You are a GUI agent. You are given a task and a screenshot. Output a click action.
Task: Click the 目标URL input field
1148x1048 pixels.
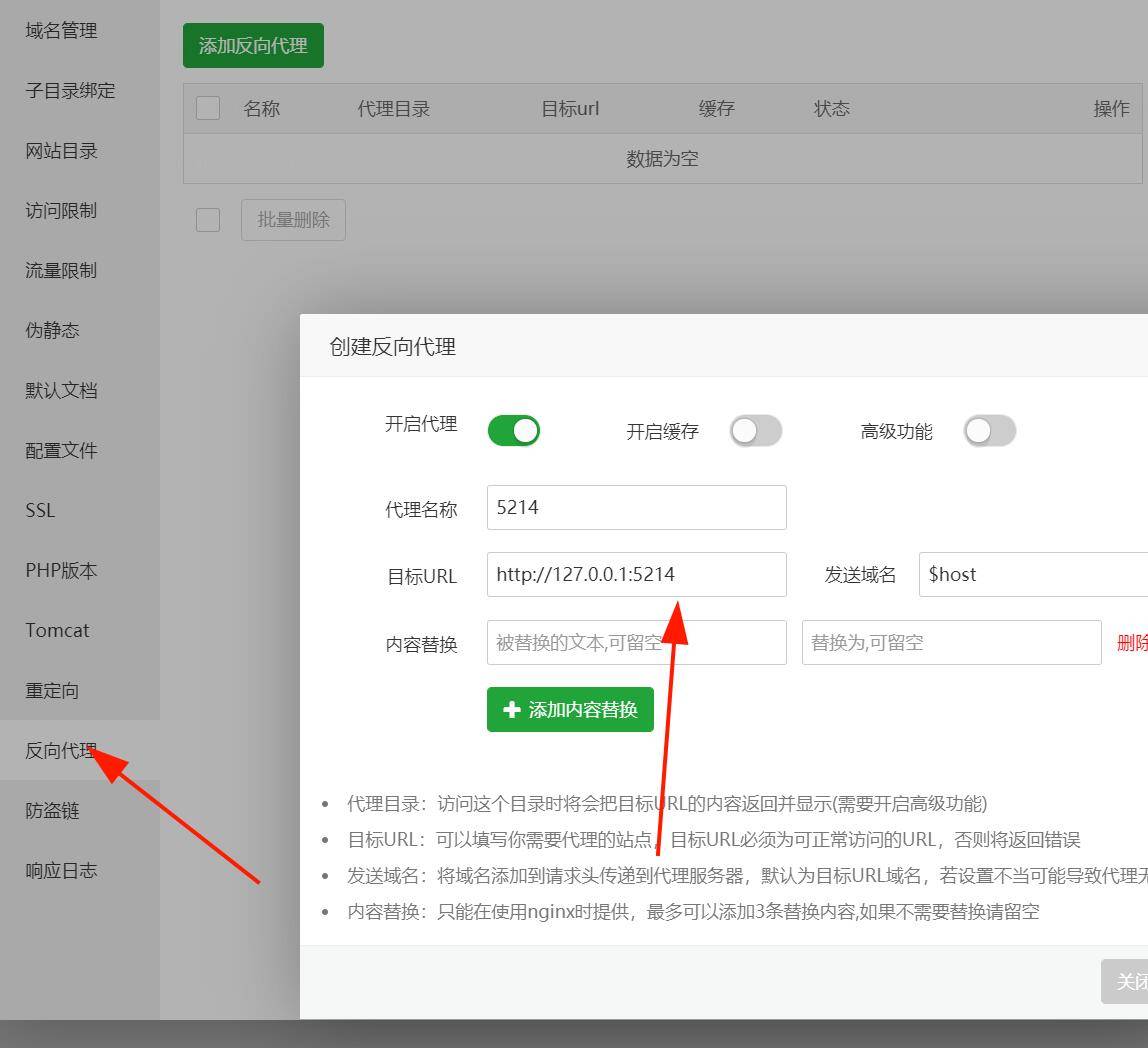pos(636,574)
